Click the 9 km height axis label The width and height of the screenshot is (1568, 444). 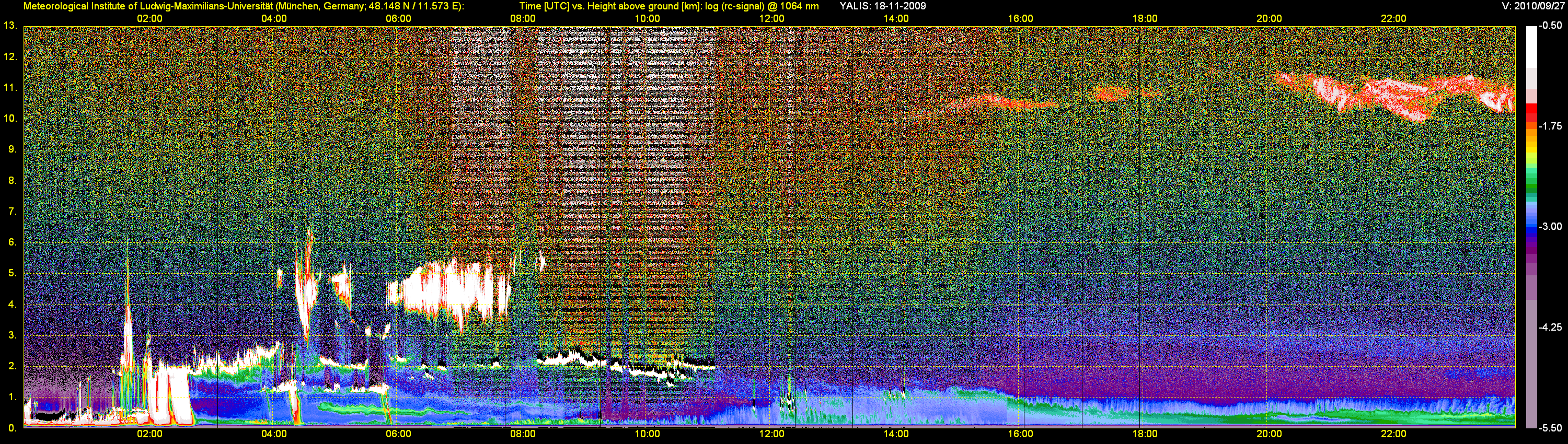point(12,149)
